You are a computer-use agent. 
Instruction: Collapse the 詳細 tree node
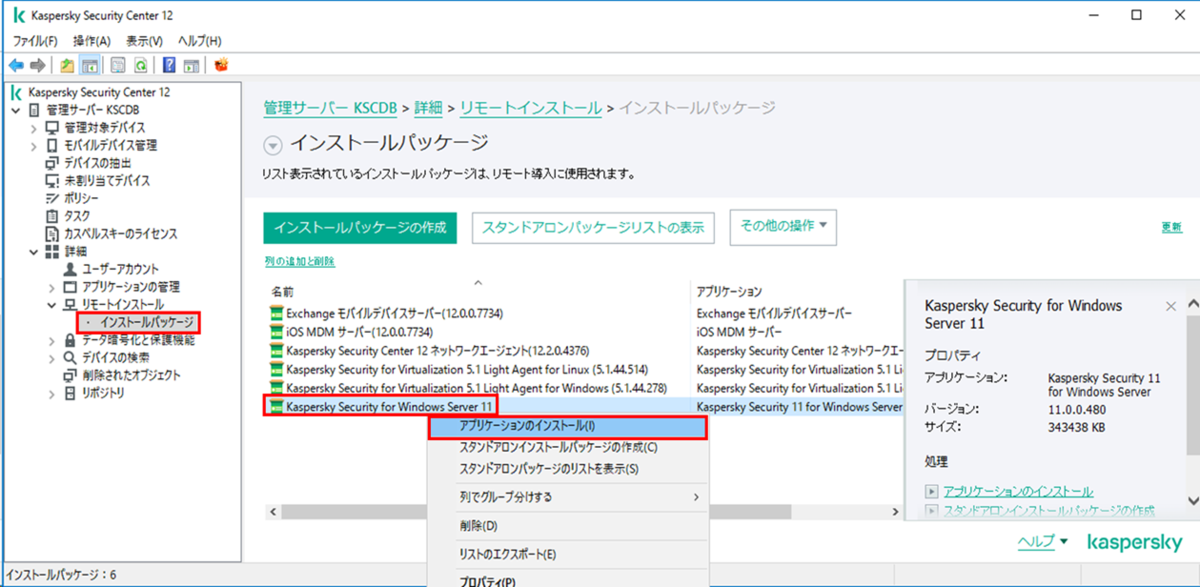click(33, 251)
